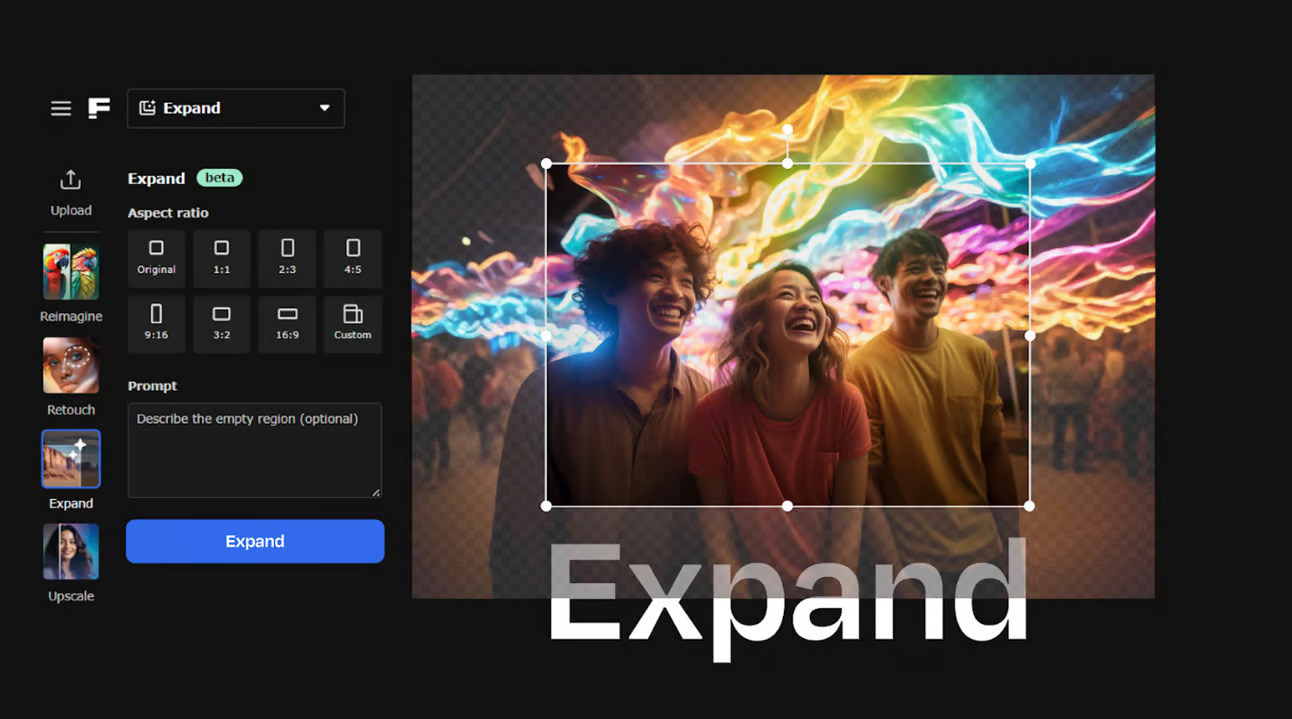Select the Upscale tool thumbnail
Viewport: 1292px width, 719px height.
(x=71, y=552)
